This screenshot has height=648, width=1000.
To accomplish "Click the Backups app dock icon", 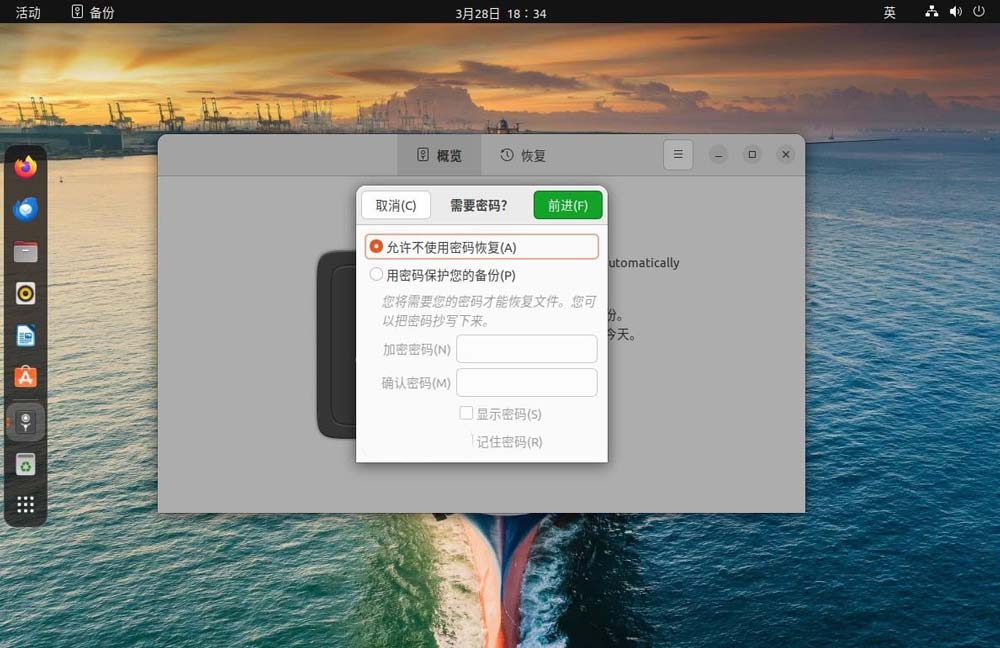I will pyautogui.click(x=26, y=421).
